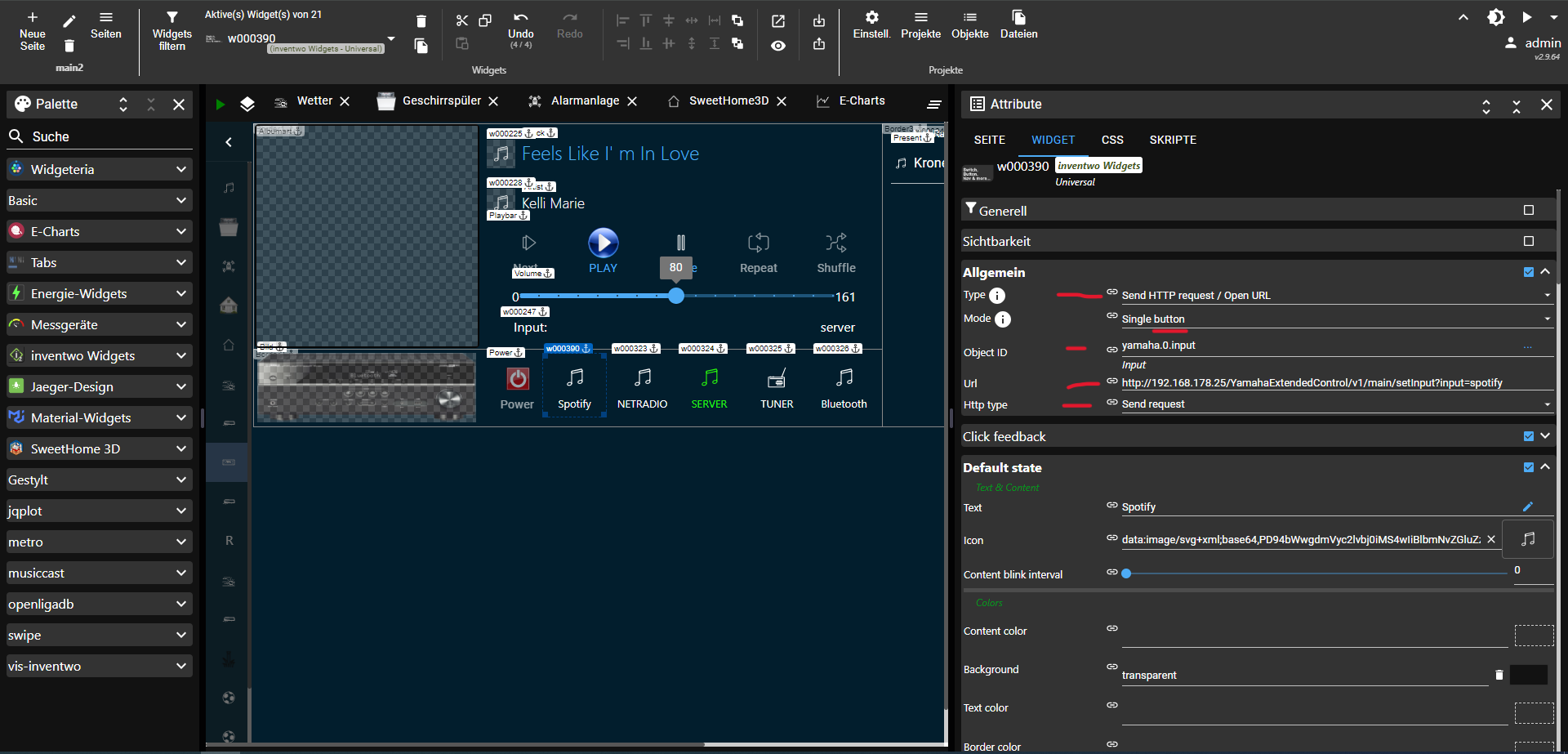Click the Repeat icon in player

click(759, 243)
